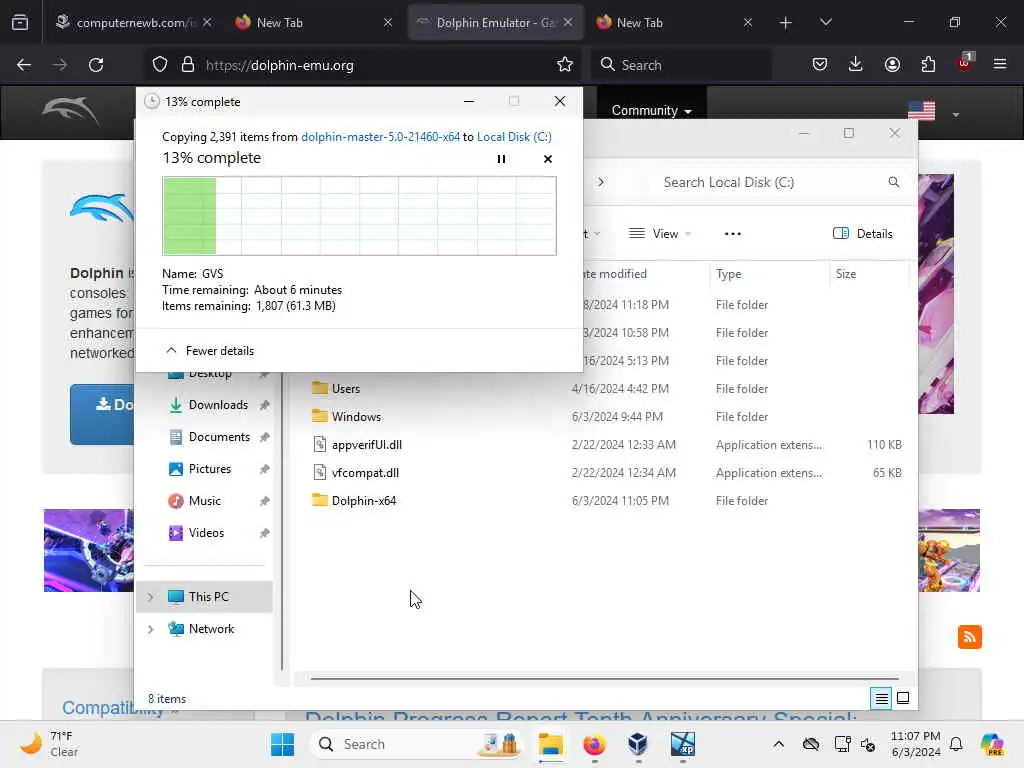
Task: Click the Firefox forward arrow
Action: point(60,65)
